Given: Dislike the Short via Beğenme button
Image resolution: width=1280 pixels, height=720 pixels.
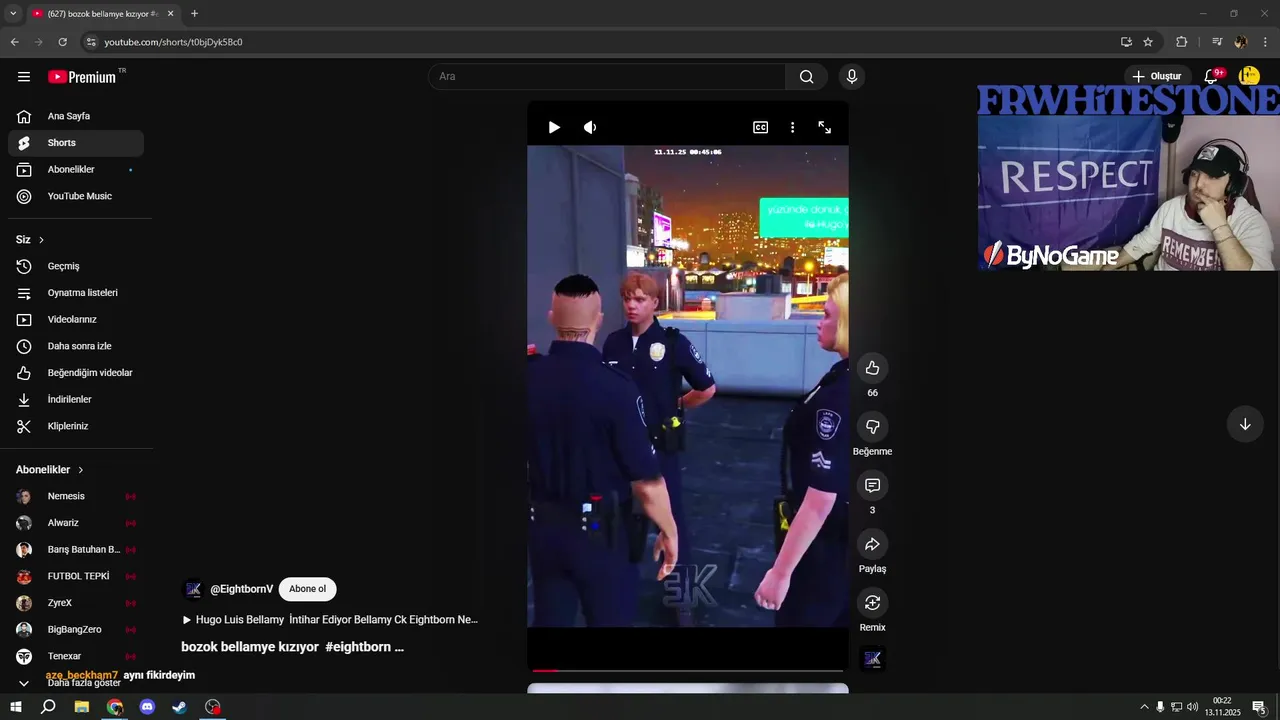Looking at the screenshot, I should click(872, 427).
